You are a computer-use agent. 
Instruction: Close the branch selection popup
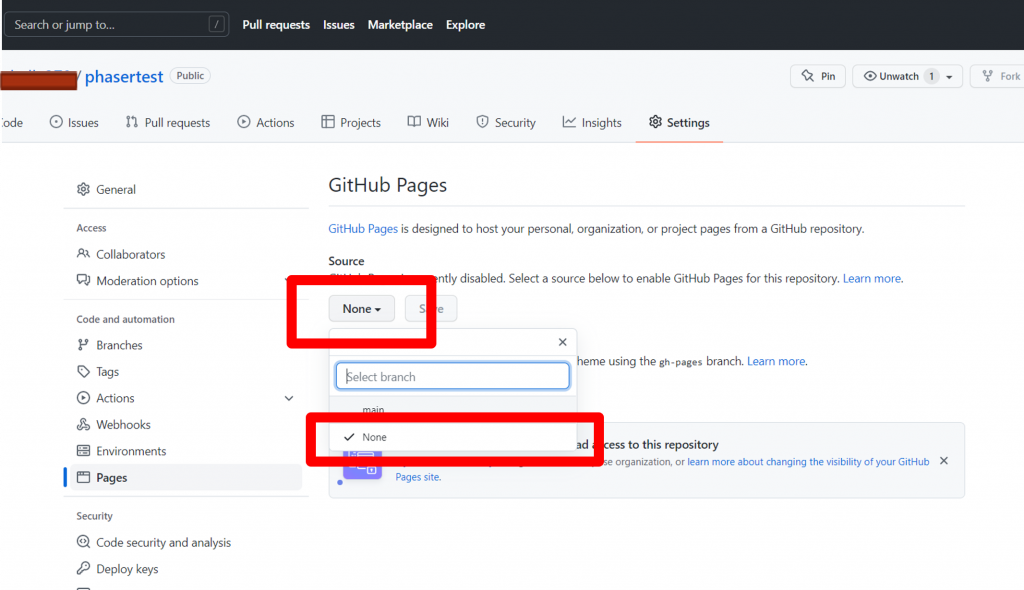point(562,342)
